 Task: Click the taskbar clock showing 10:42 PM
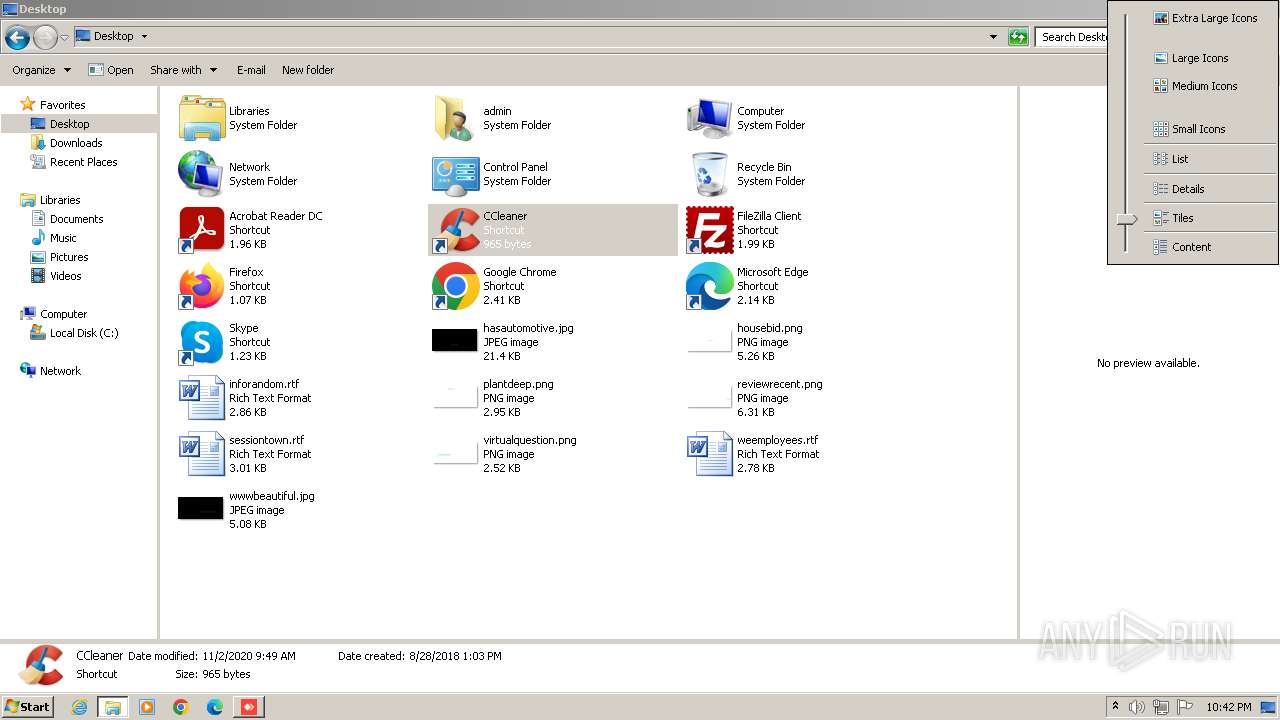(1229, 707)
